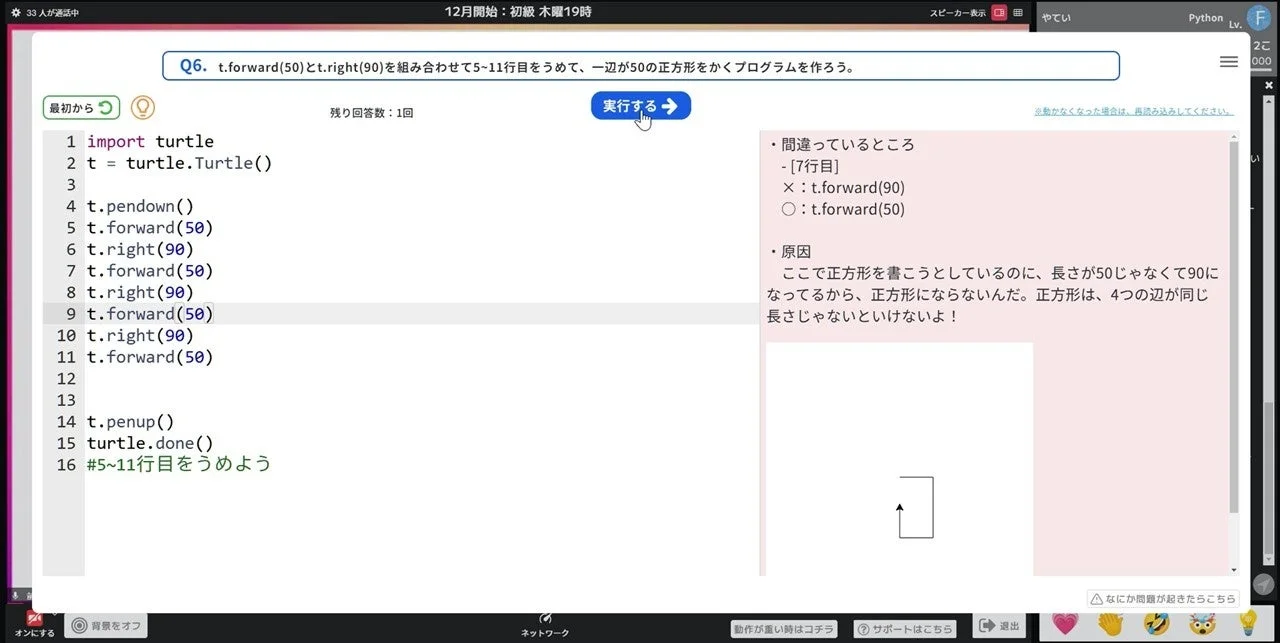
Task: Open the F profile avatar icon
Action: coord(1258,16)
